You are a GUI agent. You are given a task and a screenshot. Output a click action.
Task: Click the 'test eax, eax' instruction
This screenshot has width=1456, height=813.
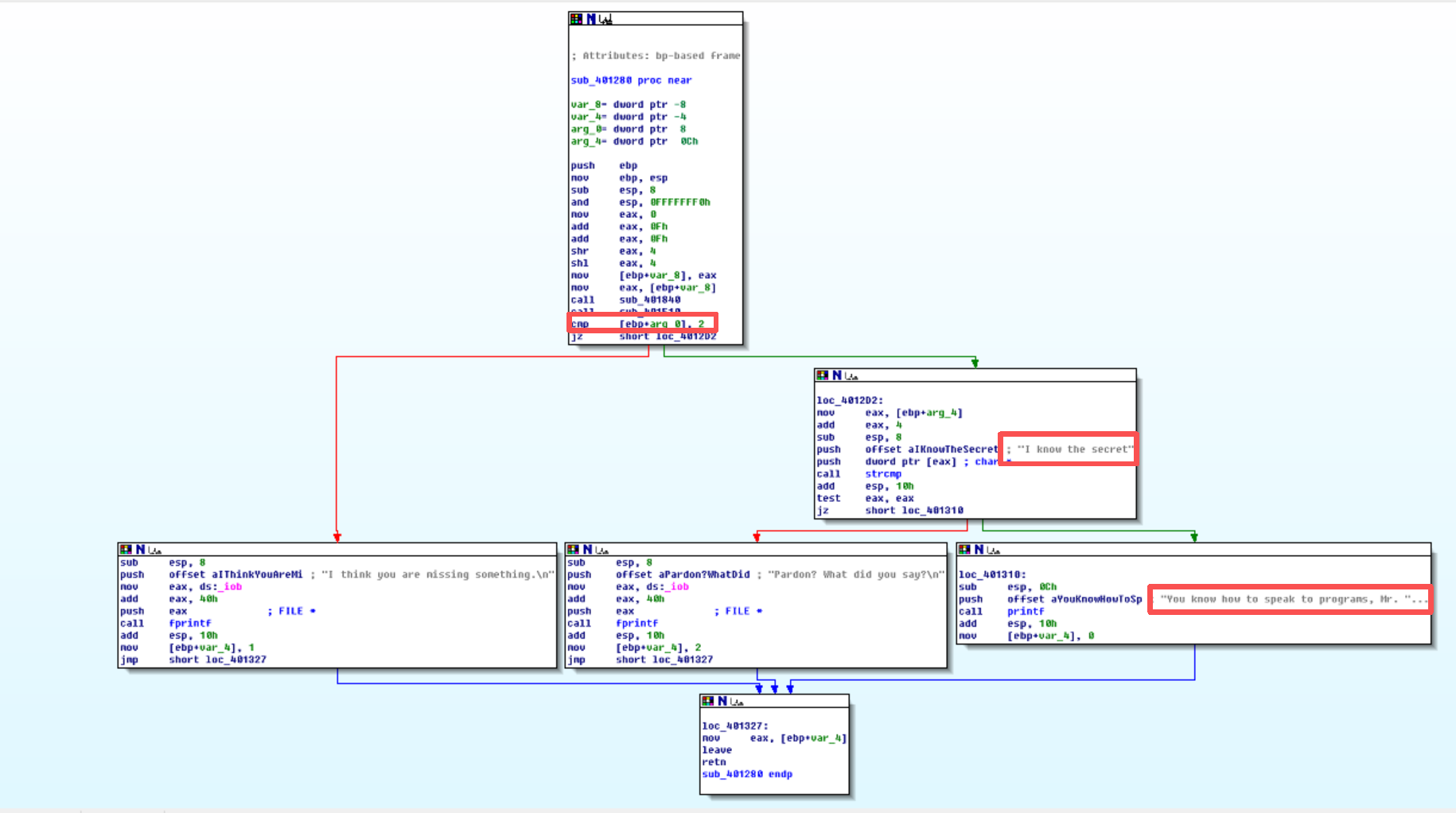(865, 499)
